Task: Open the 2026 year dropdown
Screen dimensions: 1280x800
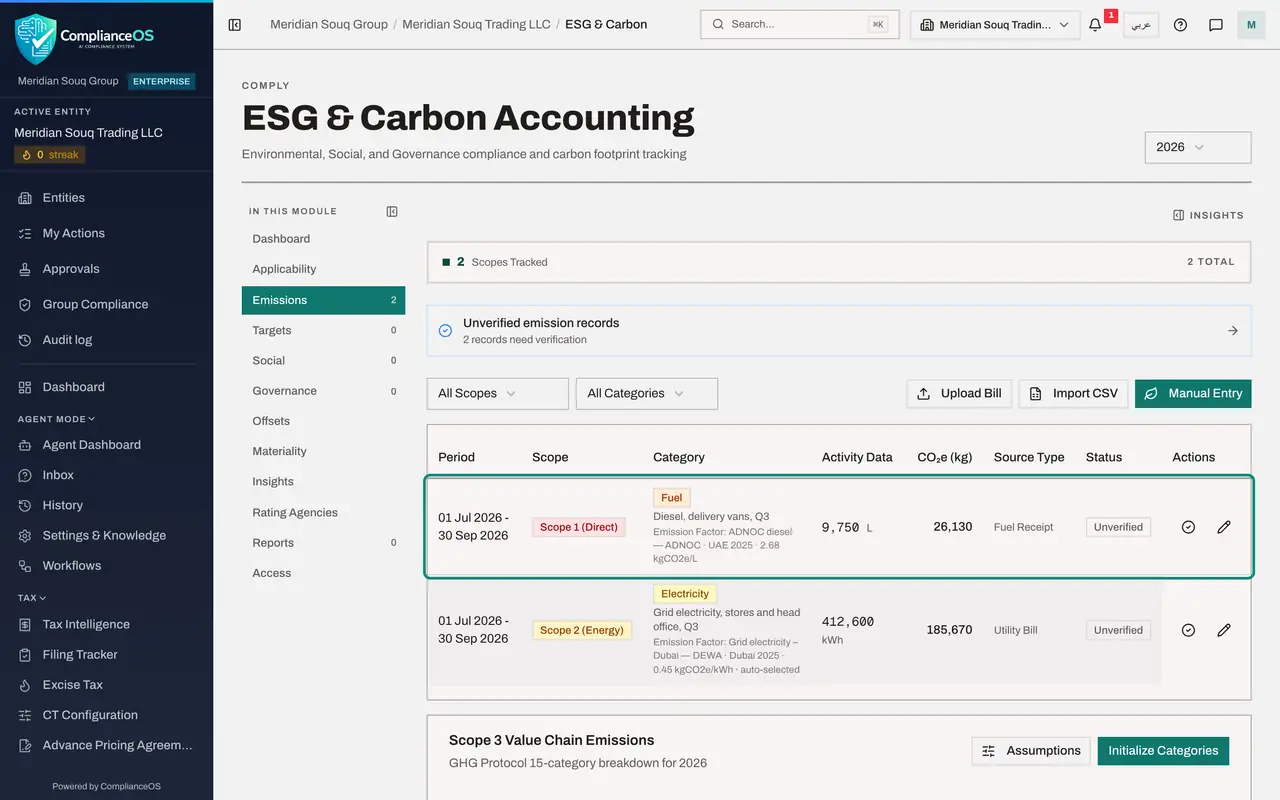Action: [1198, 147]
